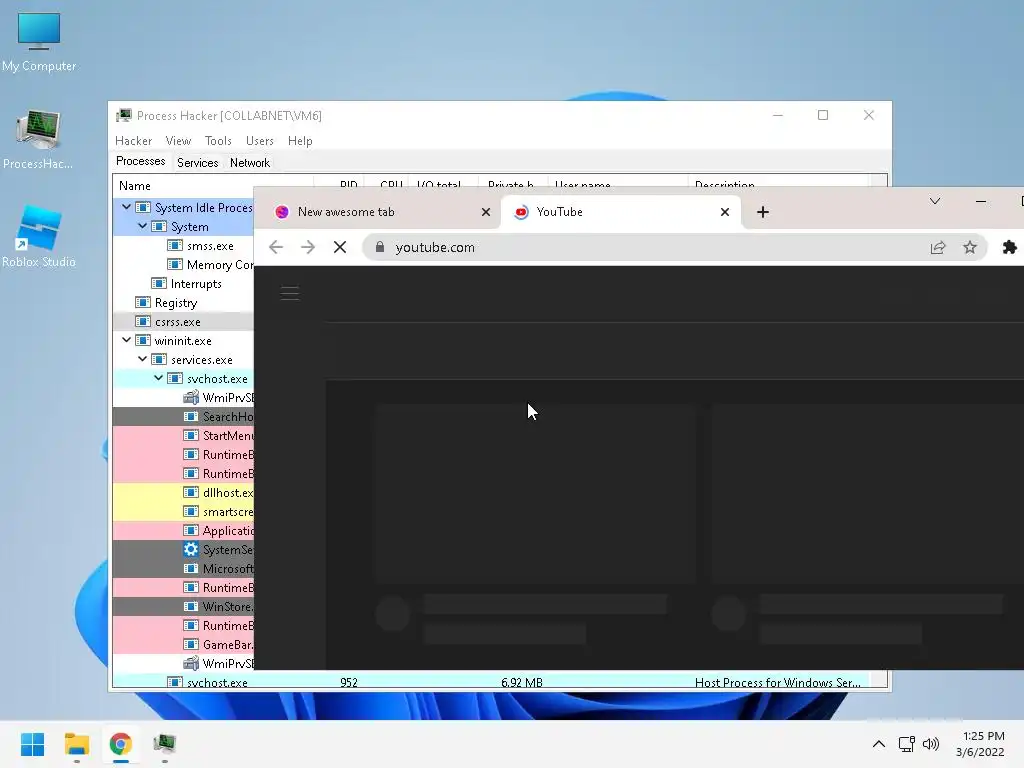Viewport: 1024px width, 768px height.
Task: Collapse the wininit.exe tree node
Action: (126, 340)
